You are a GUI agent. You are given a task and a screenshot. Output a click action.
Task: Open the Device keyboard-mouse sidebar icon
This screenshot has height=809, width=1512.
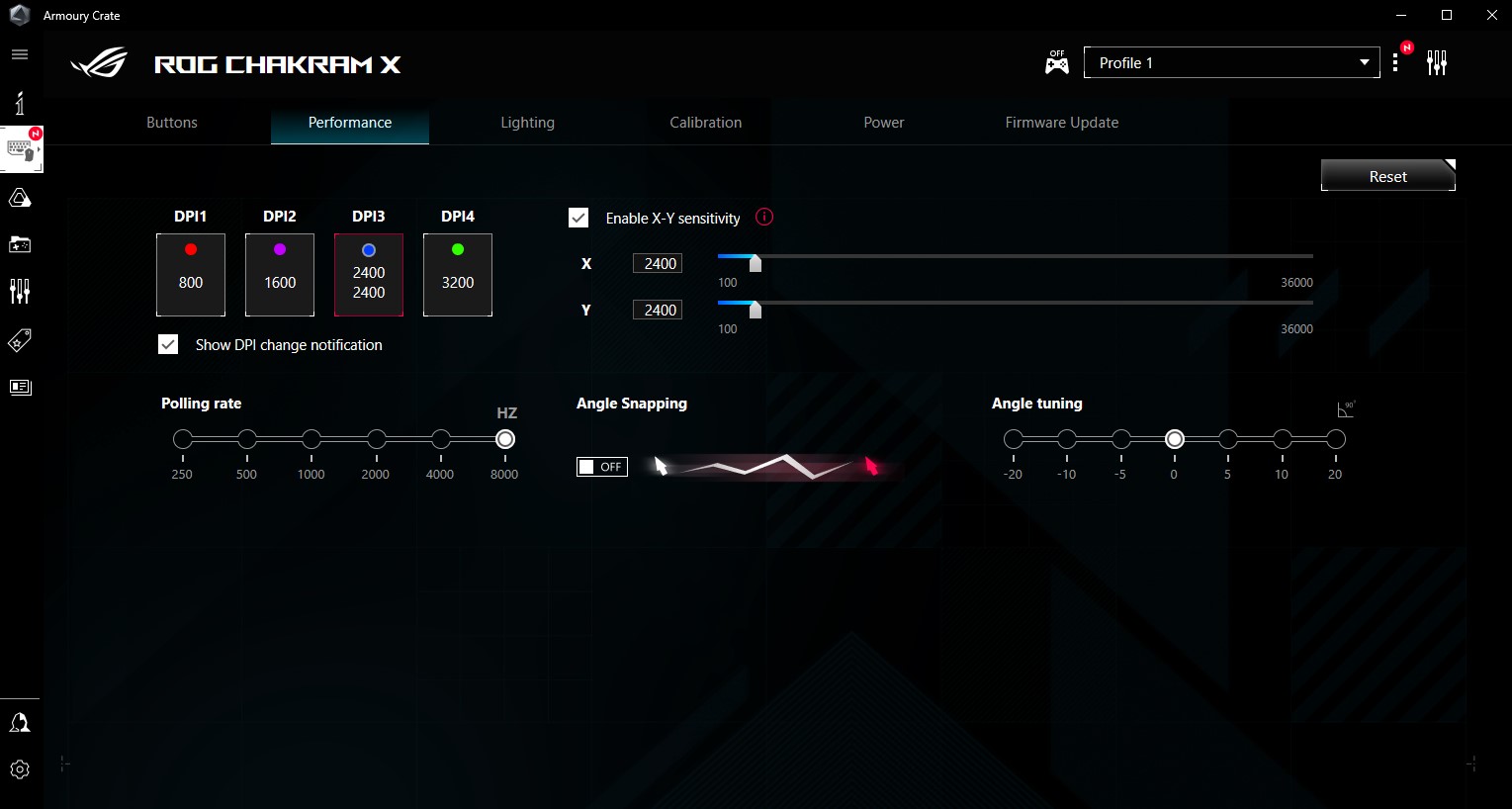click(x=22, y=149)
